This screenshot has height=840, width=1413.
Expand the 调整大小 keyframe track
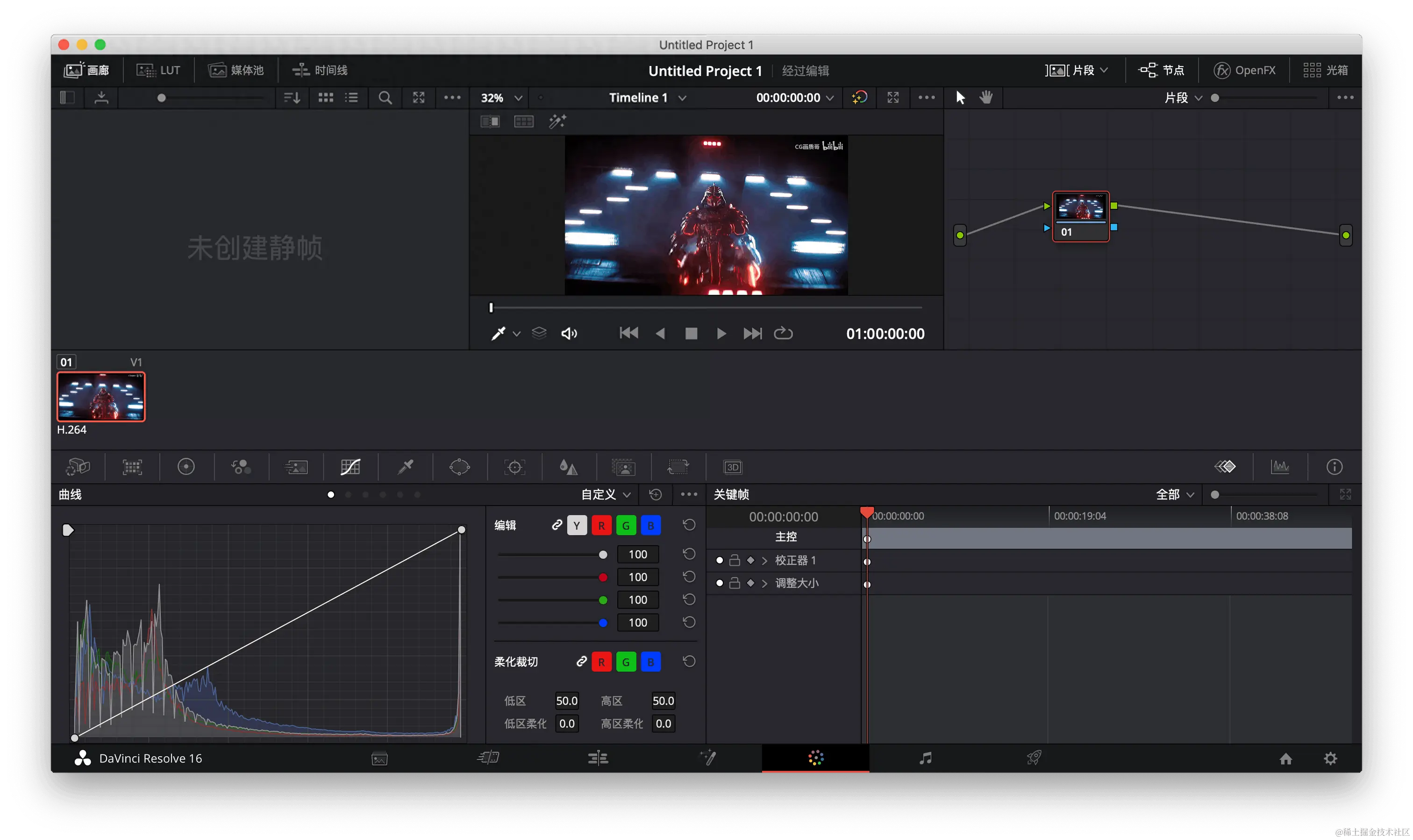point(764,583)
